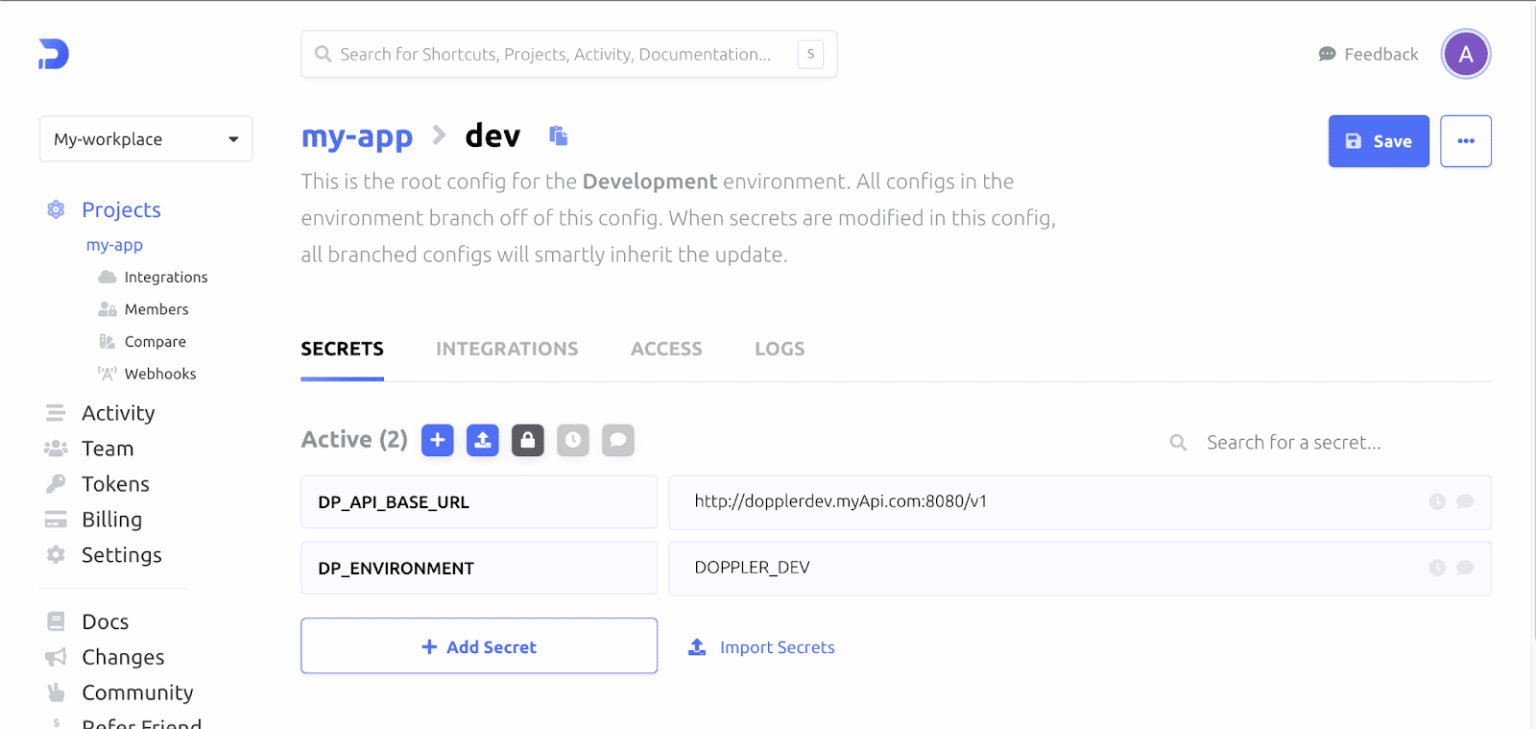Open the import secrets upload icon
Screen dimensions: 1536x729
pyautogui.click(x=482, y=440)
